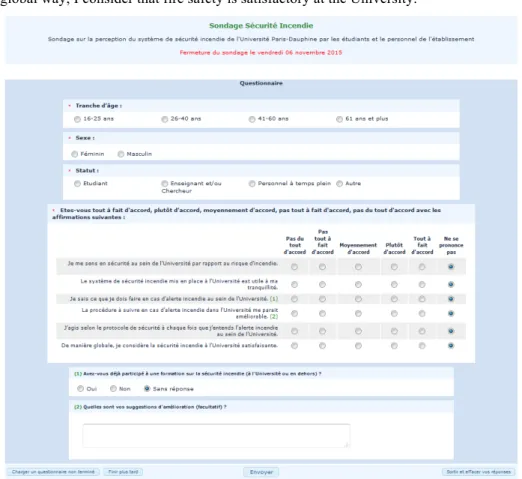
Task: Select Personnel à temps plein status
Action: pos(252,184)
